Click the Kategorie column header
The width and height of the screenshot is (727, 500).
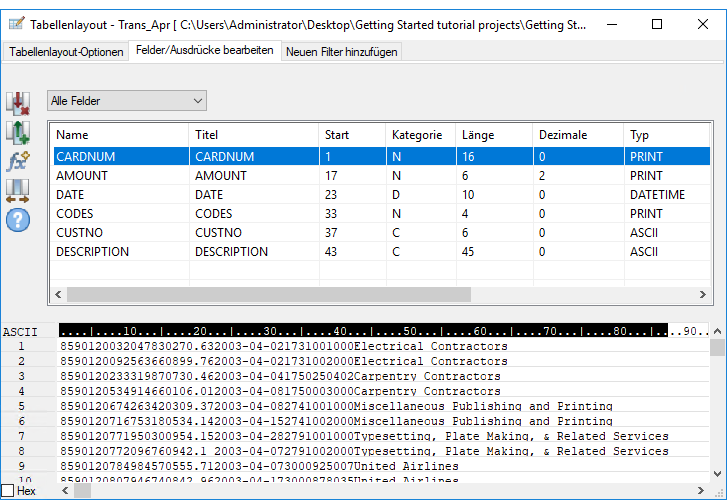[418, 135]
